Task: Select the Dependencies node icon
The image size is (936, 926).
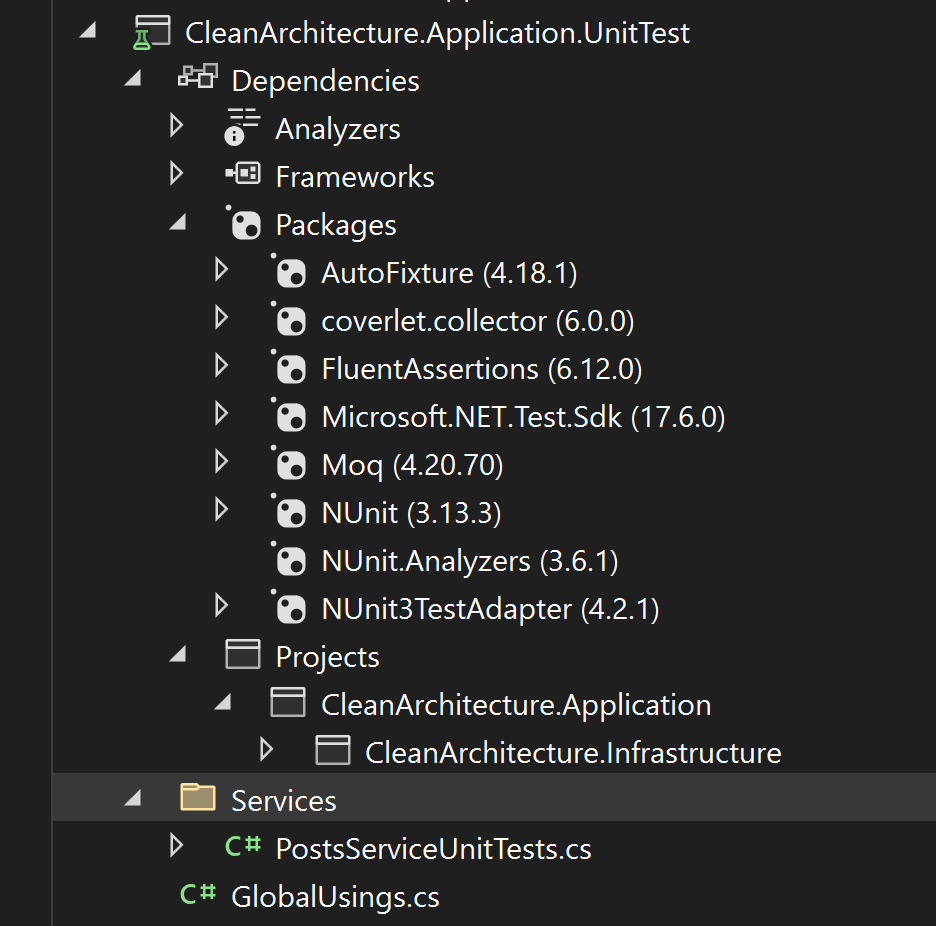Action: tap(196, 78)
